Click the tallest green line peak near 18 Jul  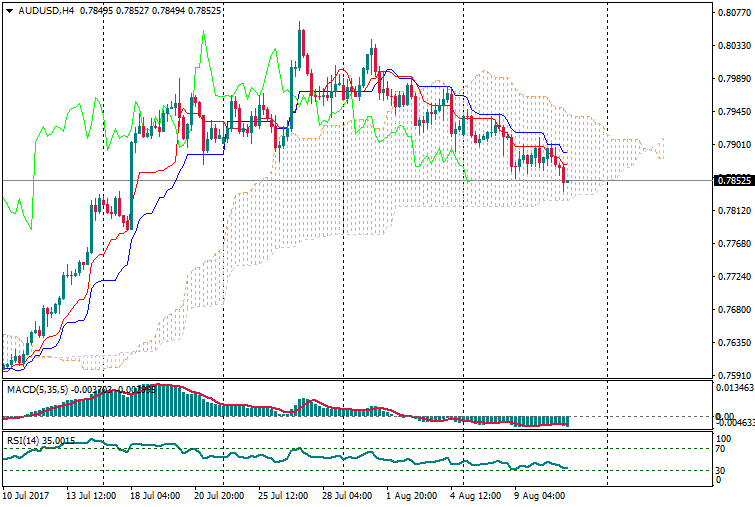coord(203,33)
